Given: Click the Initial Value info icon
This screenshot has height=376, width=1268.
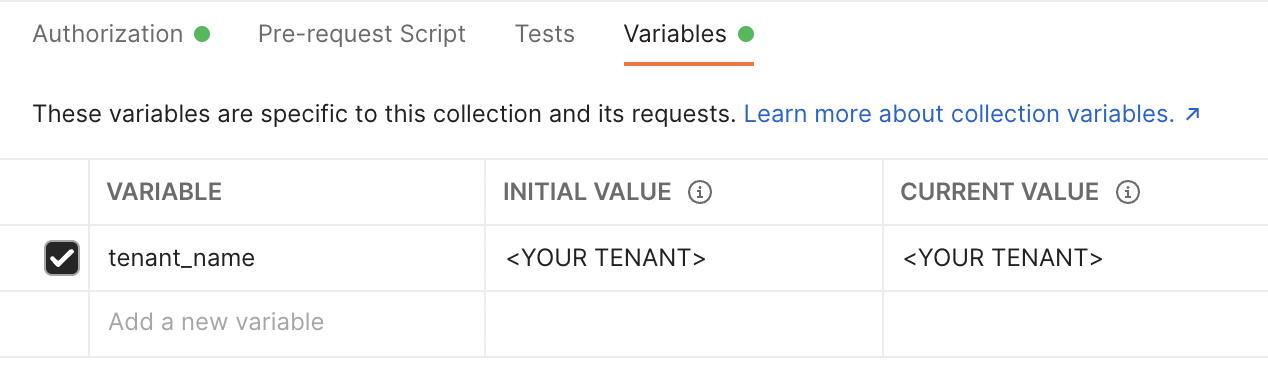Looking at the screenshot, I should point(700,192).
